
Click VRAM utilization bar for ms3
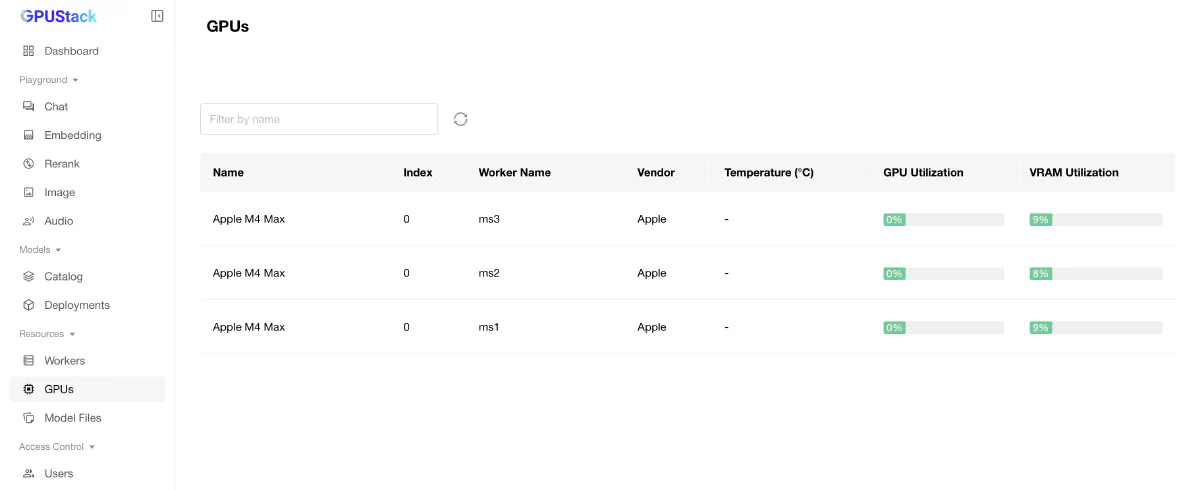[x=1096, y=219]
